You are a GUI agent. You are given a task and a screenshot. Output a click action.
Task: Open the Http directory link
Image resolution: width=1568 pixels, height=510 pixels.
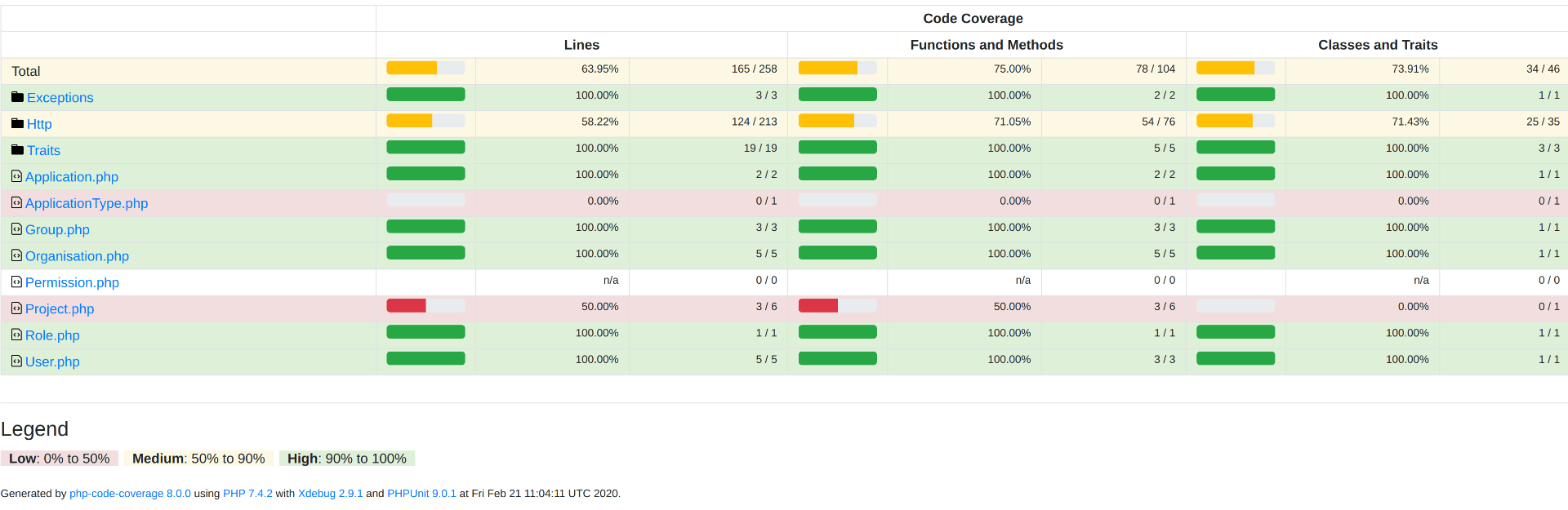tap(39, 124)
